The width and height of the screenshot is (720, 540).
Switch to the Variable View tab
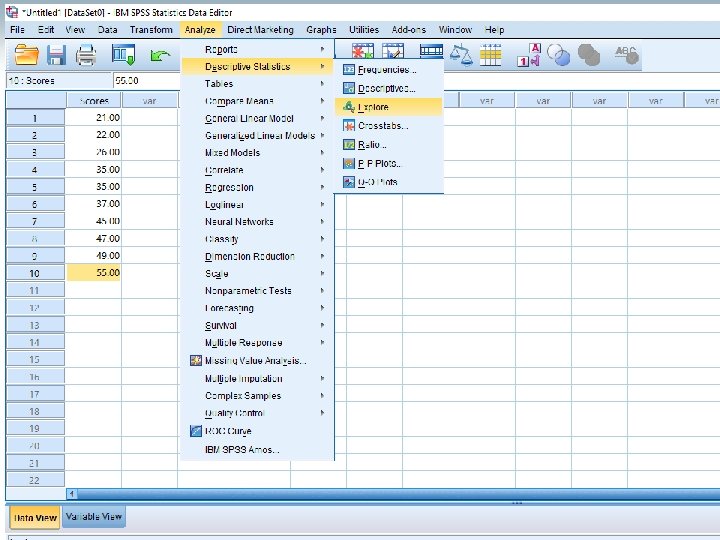tap(94, 517)
